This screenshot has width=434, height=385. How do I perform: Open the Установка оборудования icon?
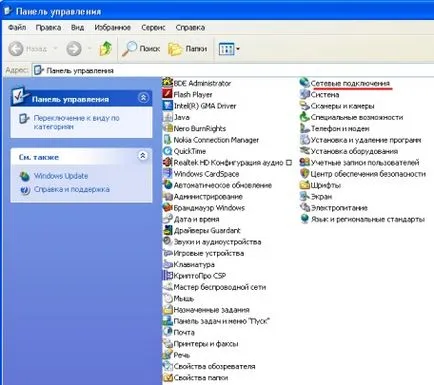[304, 151]
